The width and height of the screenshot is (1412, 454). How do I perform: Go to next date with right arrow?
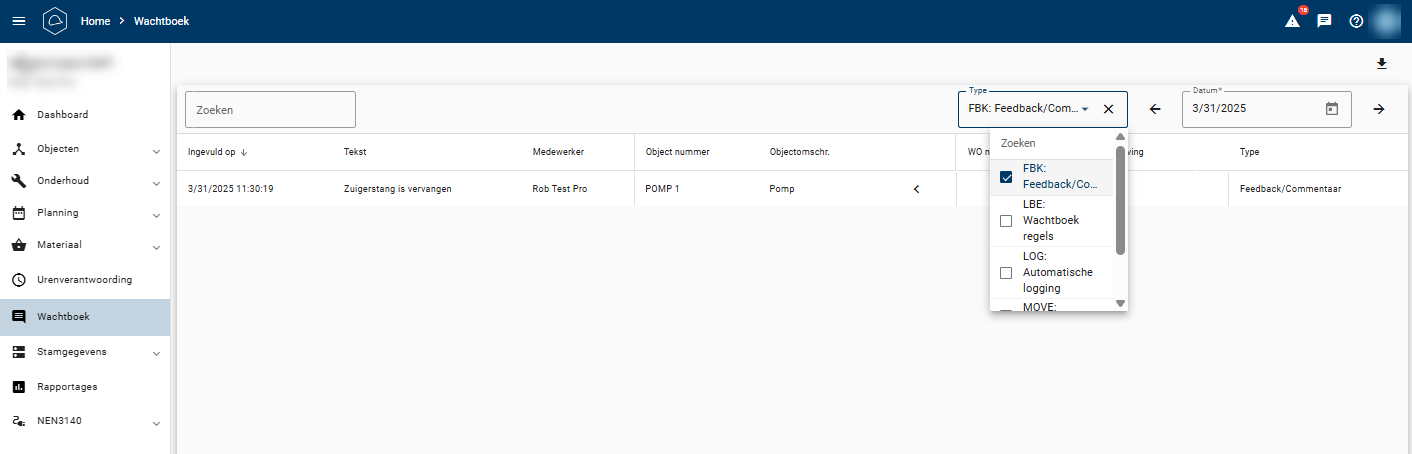click(1378, 109)
